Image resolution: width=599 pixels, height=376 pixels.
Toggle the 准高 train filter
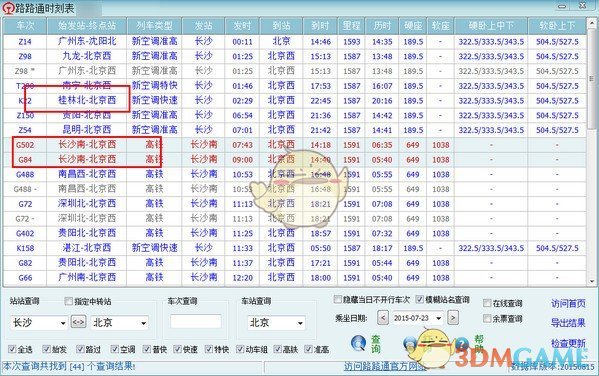pyautogui.click(x=308, y=349)
